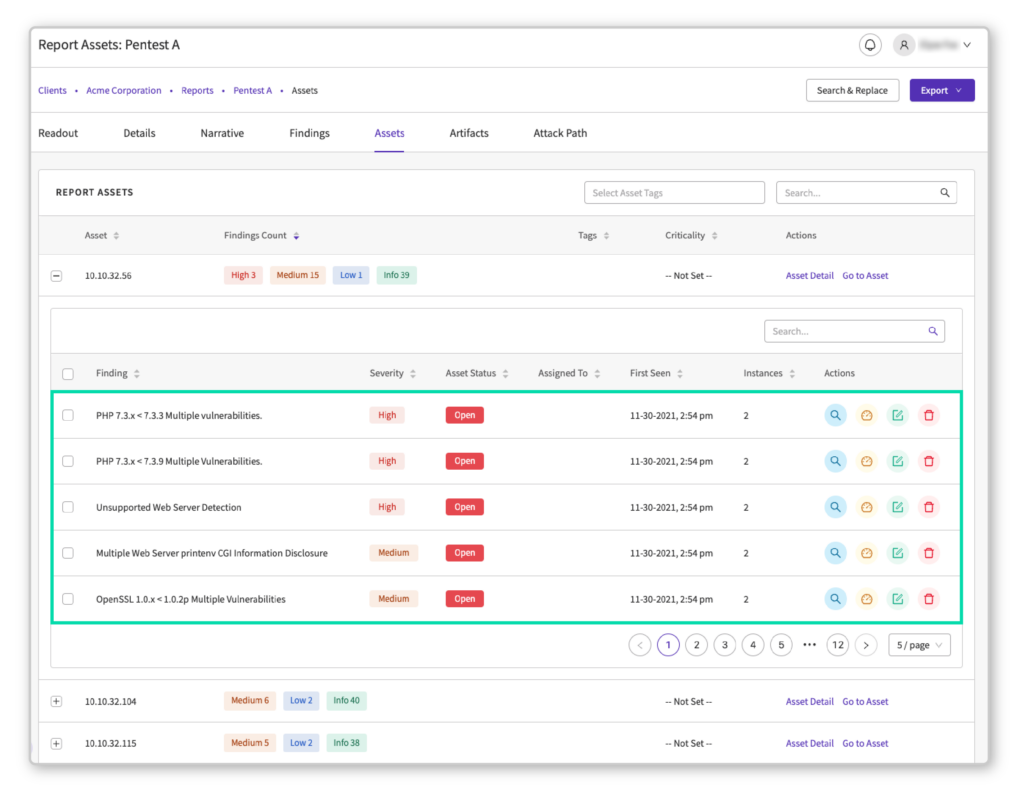1024x801 pixels.
Task: Focus the findings search field
Action: (854, 331)
